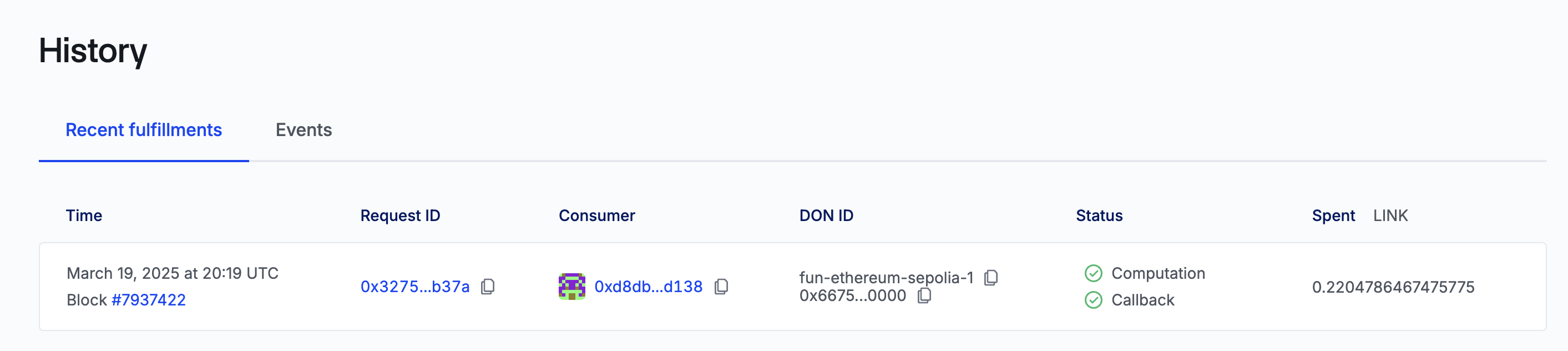Screen dimensions: 1568x351
Task: Click the spent amount 0.2204786467475775
Action: click(x=1393, y=287)
